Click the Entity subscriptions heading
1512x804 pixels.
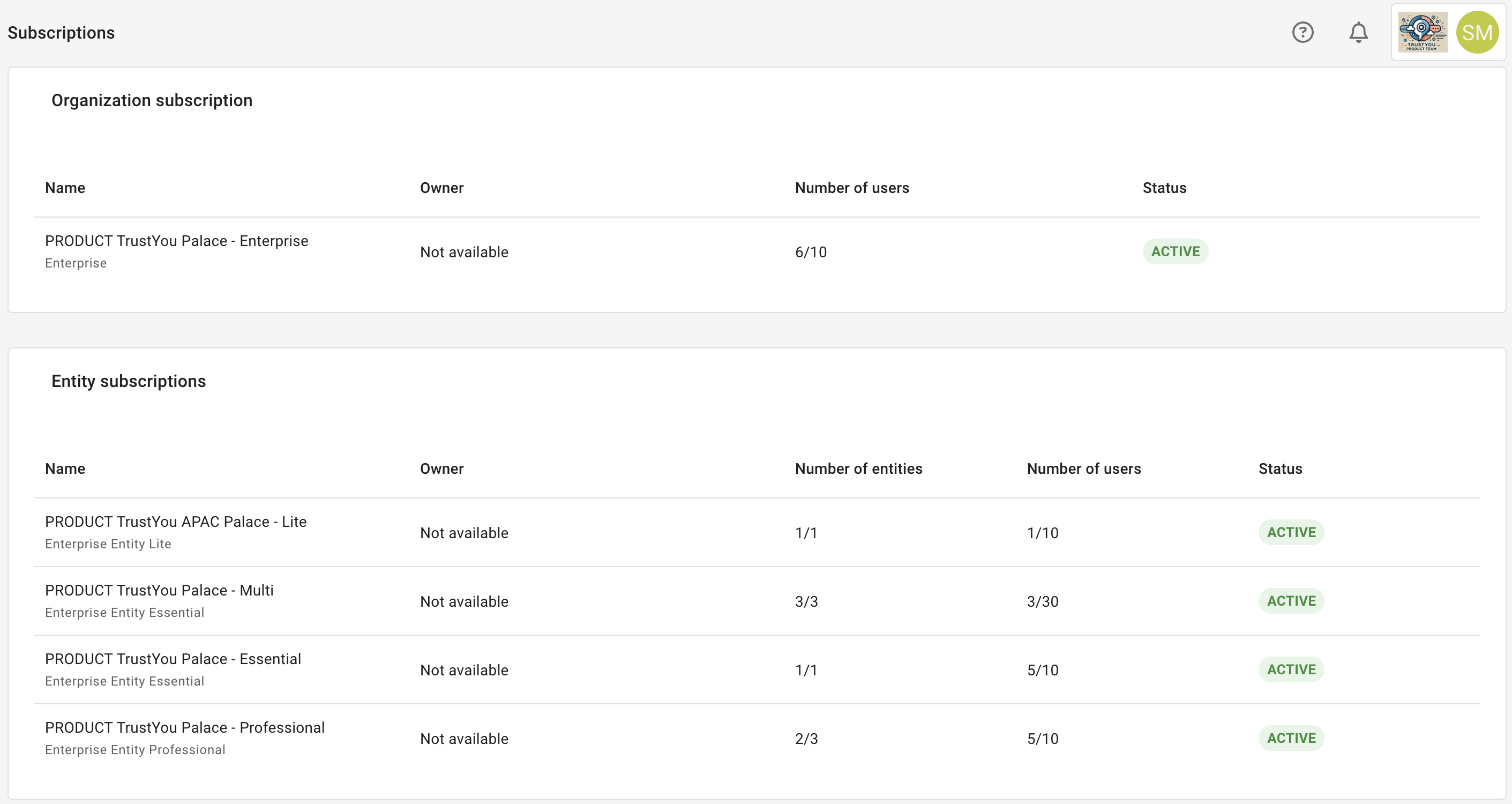click(x=129, y=381)
